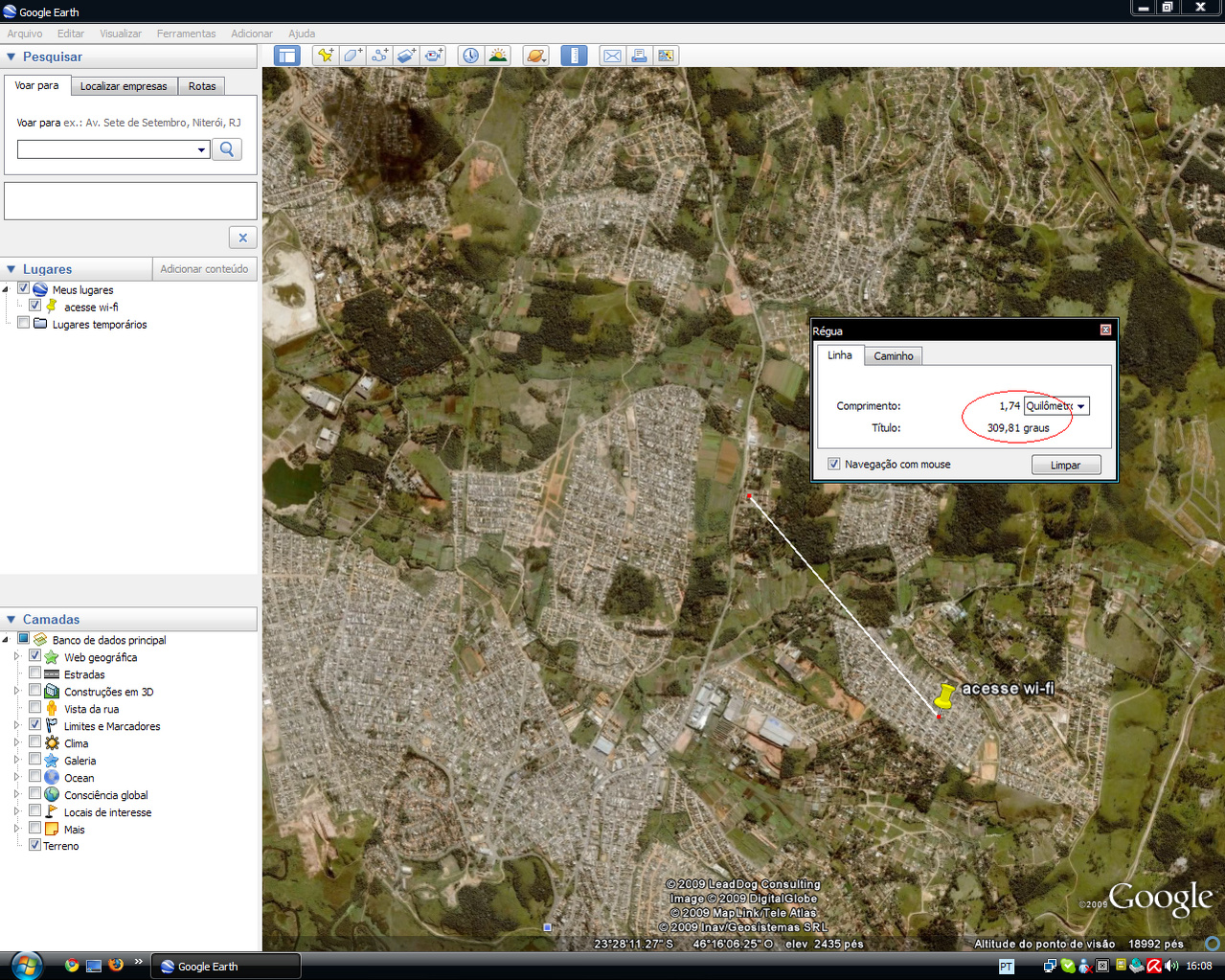Click the Voar para search input field
Screen dimensions: 1225x980
(x=105, y=150)
